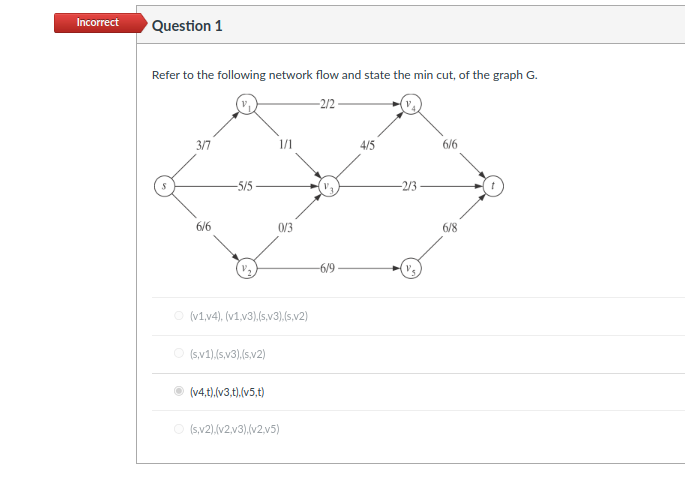This screenshot has height=477, width=685.
Task: Click graph node v1
Action: 247,104
